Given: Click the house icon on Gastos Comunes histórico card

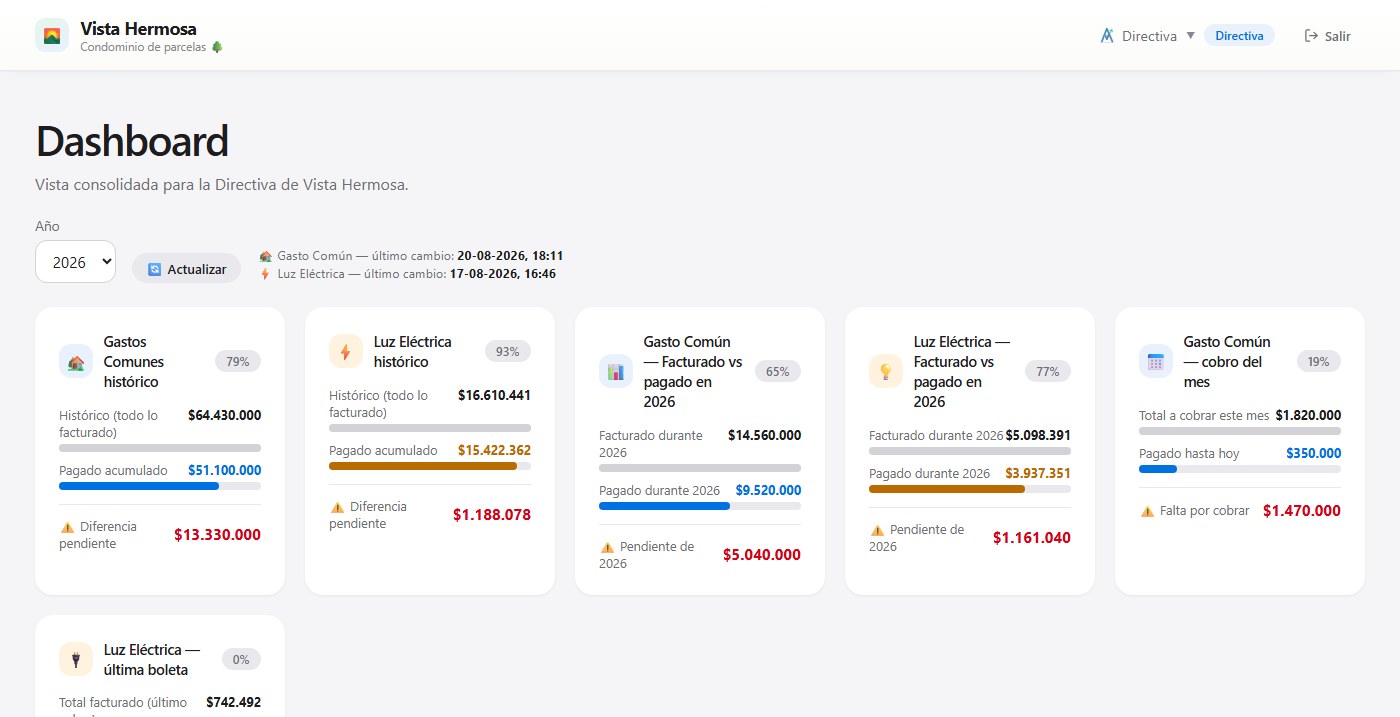Looking at the screenshot, I should pyautogui.click(x=76, y=362).
